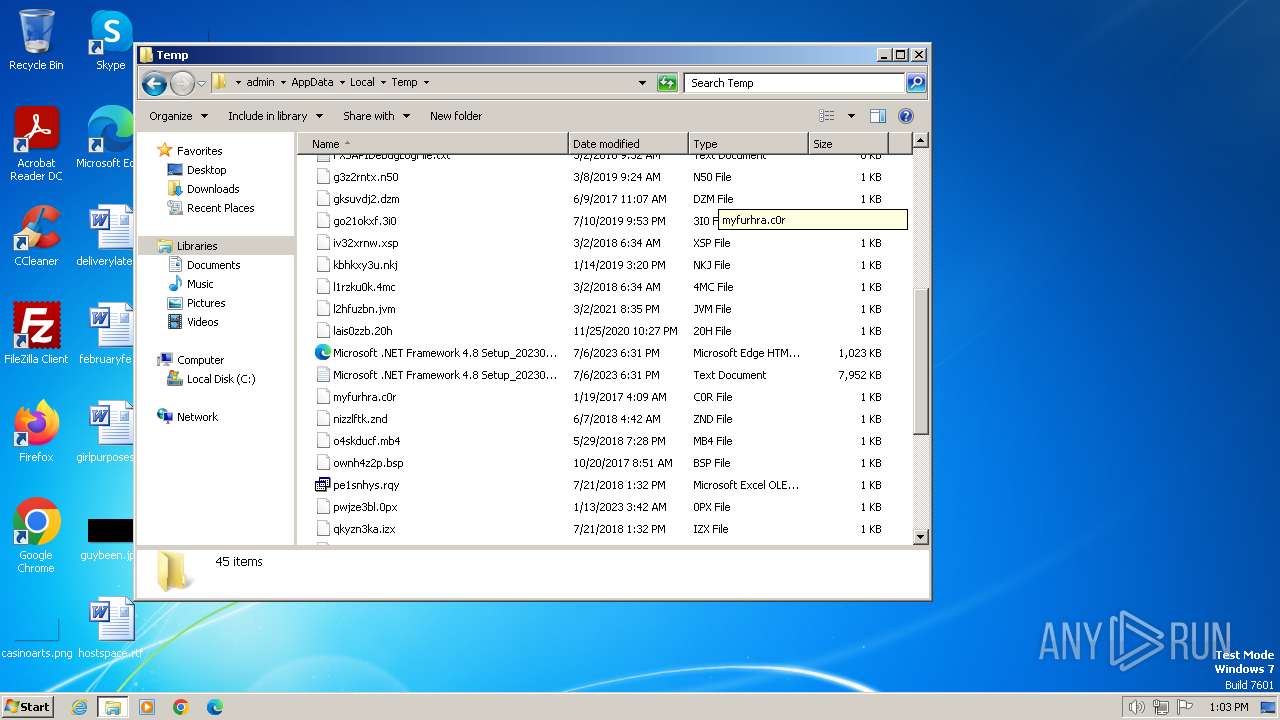Viewport: 1280px width, 720px height.
Task: Open Windows Media Player from the taskbar
Action: (x=147, y=707)
